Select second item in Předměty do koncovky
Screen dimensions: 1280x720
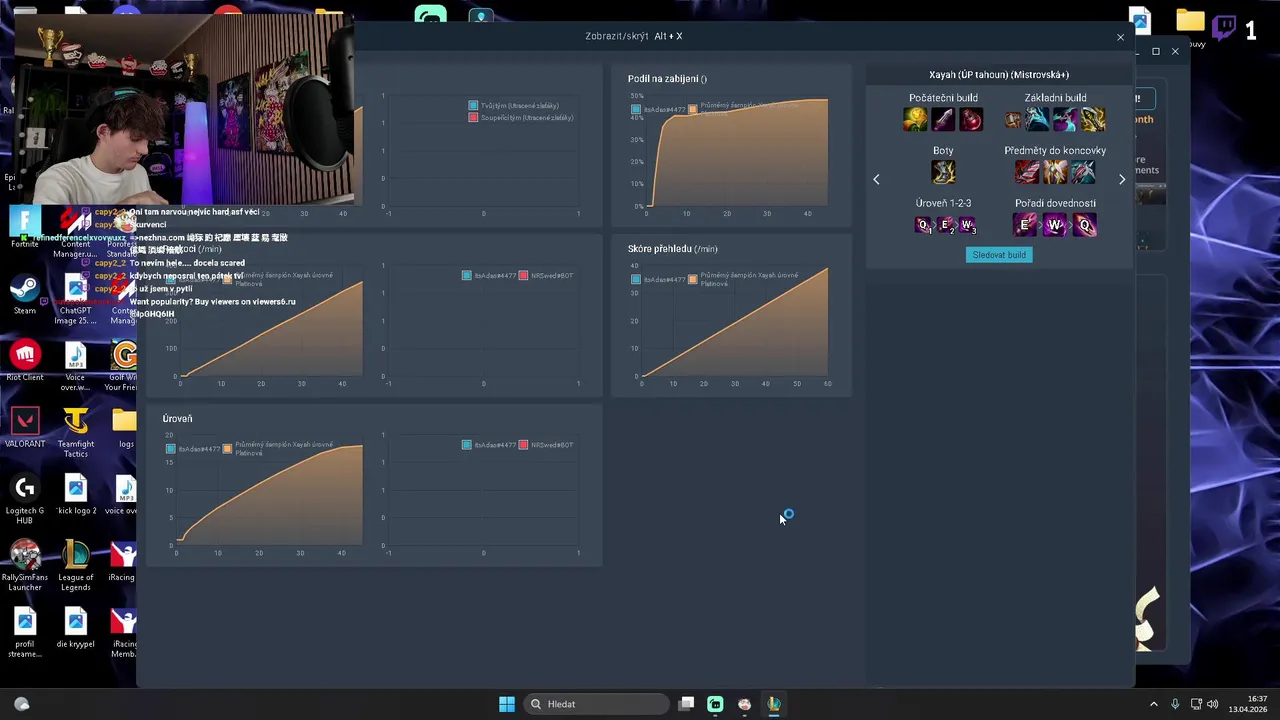[x=1055, y=172]
